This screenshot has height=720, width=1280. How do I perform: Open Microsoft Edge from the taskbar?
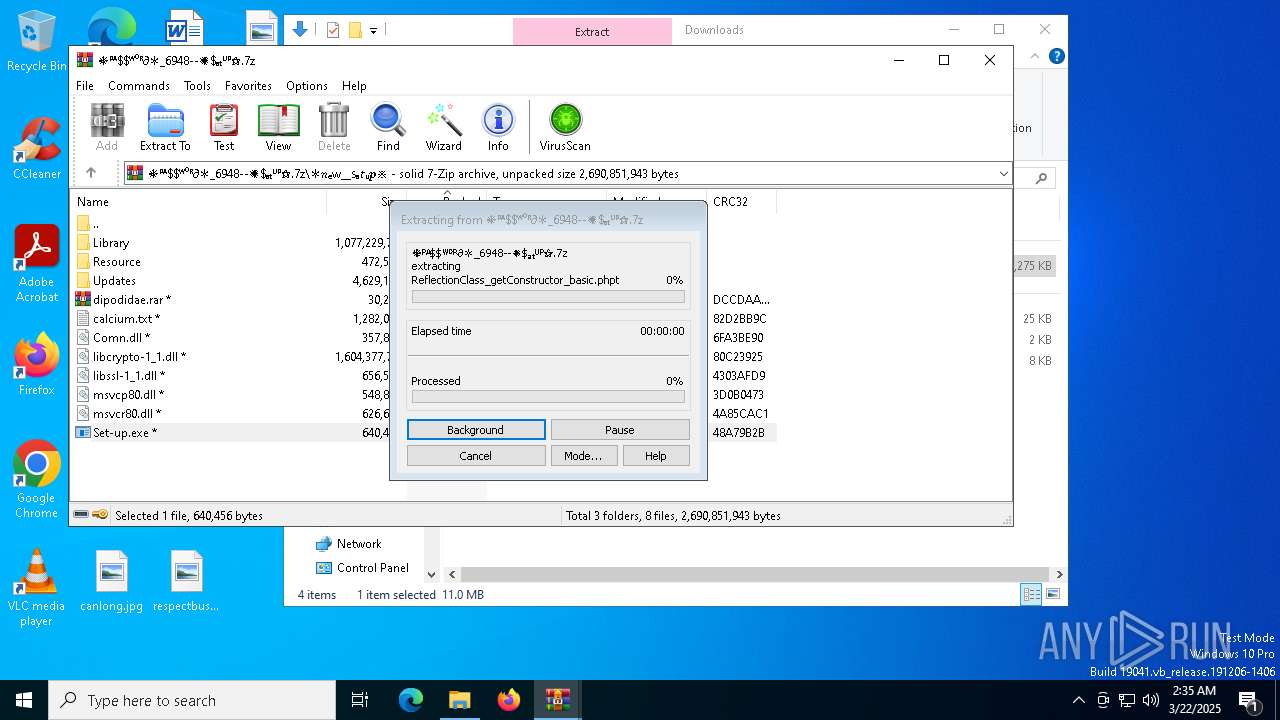(411, 700)
